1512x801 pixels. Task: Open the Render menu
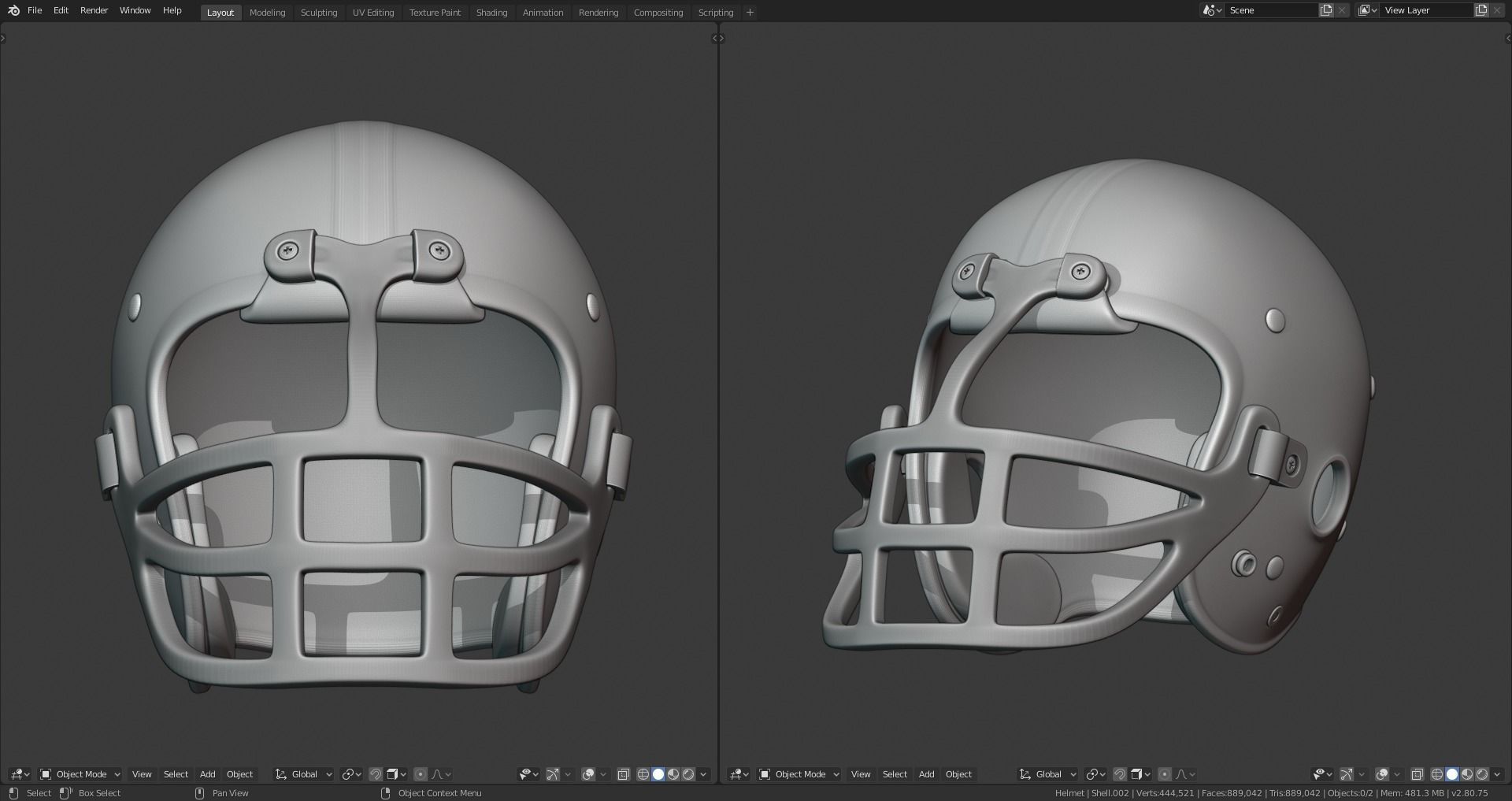click(x=94, y=10)
